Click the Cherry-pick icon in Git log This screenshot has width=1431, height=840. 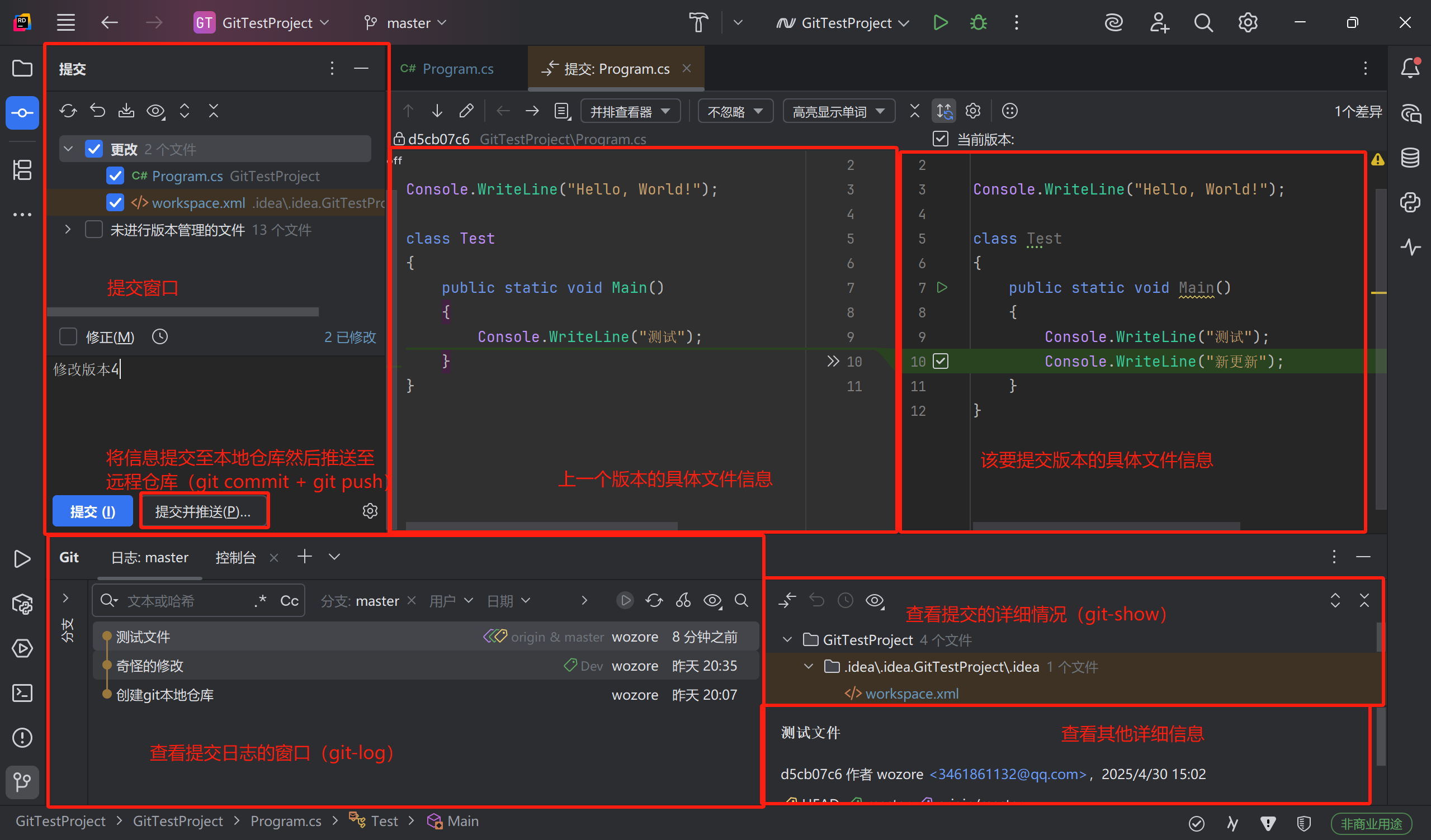(x=683, y=600)
